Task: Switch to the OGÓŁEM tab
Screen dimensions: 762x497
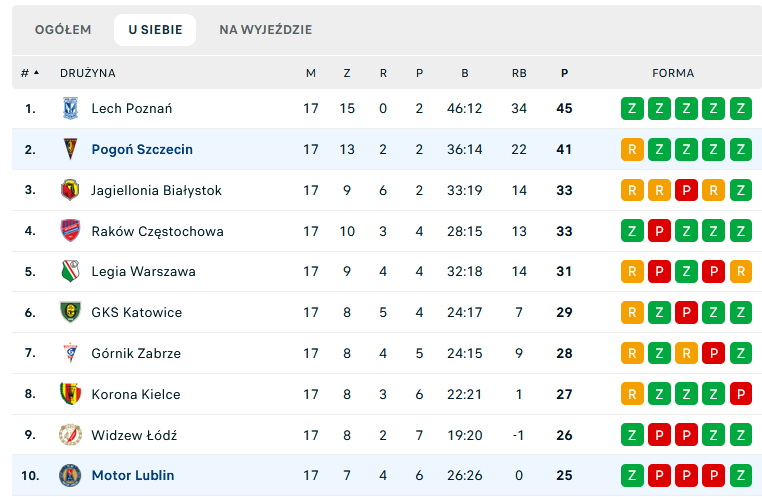Action: (63, 30)
